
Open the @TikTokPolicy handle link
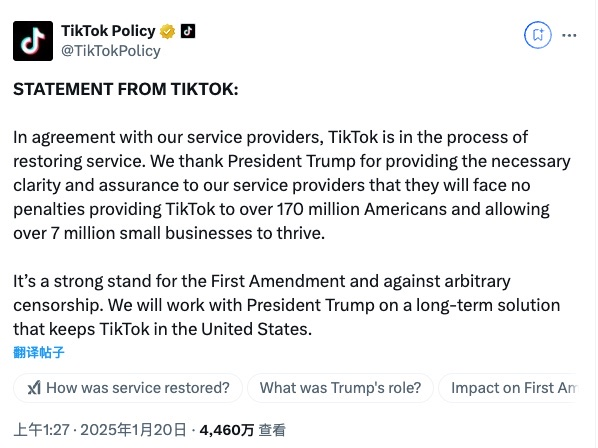tap(111, 51)
